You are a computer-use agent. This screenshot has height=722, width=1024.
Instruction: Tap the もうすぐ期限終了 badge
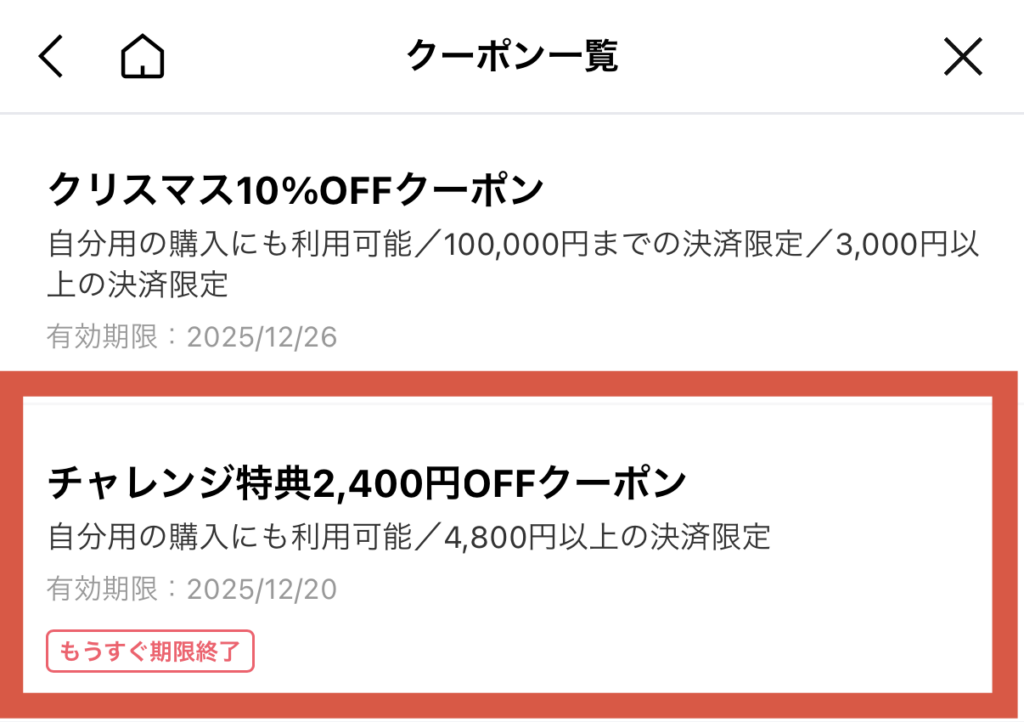point(150,651)
